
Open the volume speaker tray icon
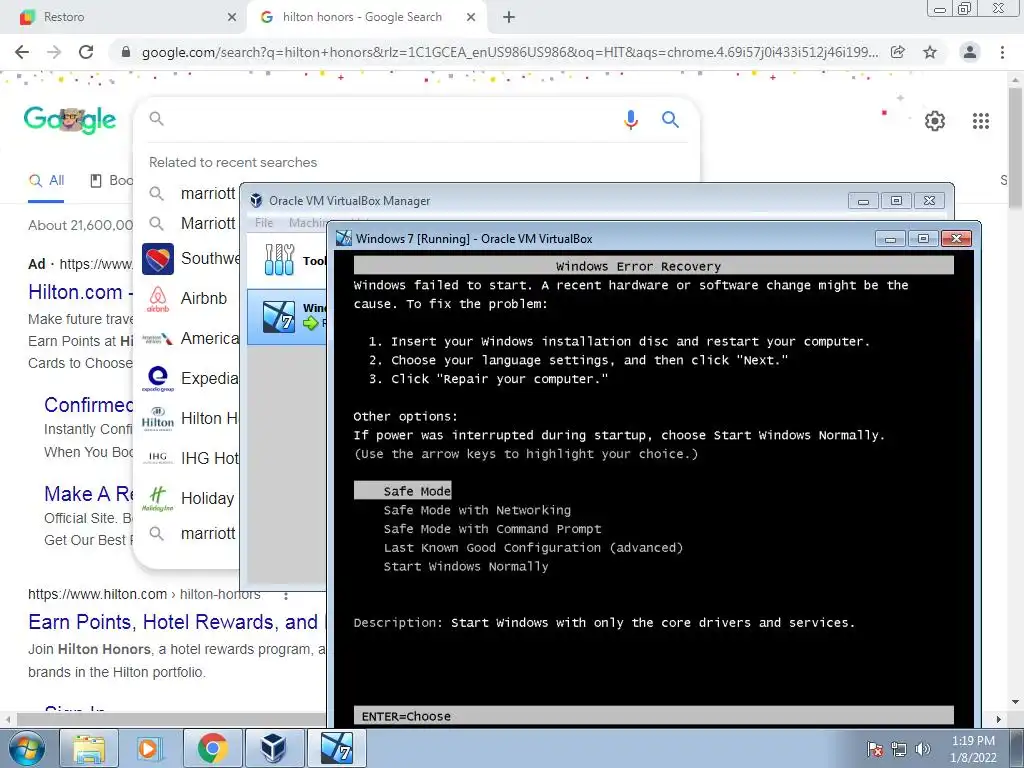point(922,748)
